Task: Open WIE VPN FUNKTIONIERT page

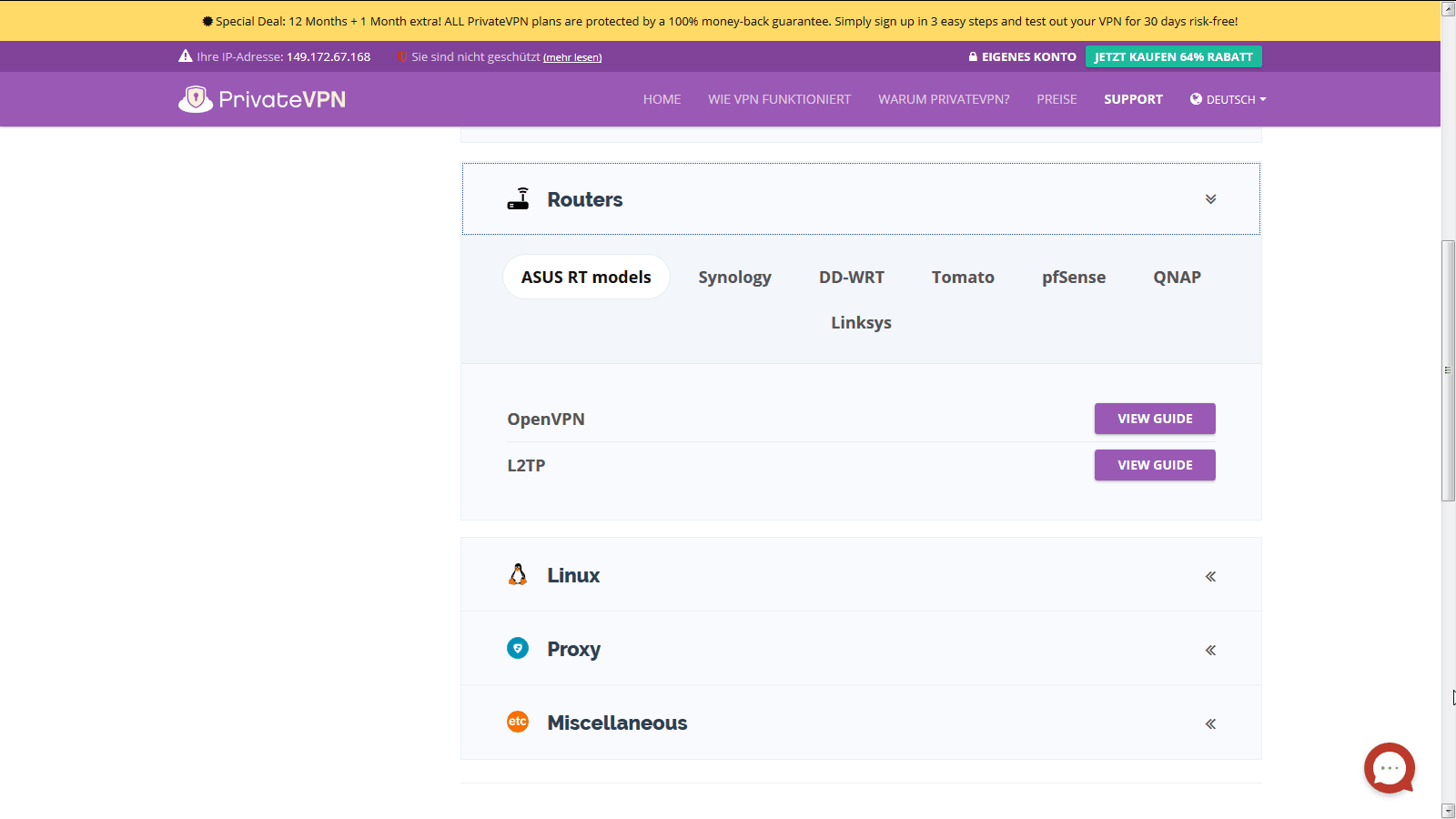Action: click(x=780, y=99)
